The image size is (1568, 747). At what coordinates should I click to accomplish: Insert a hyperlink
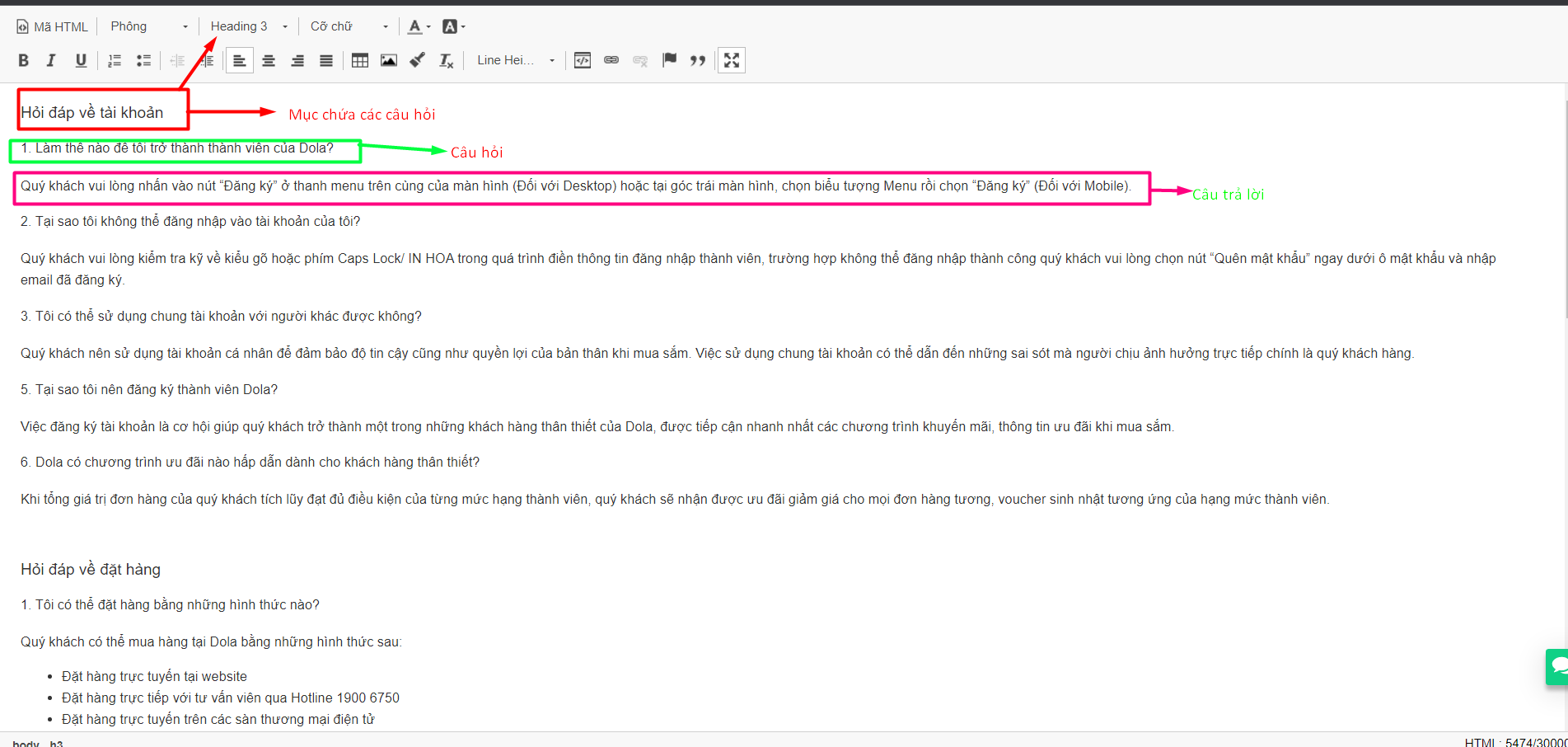coord(611,60)
